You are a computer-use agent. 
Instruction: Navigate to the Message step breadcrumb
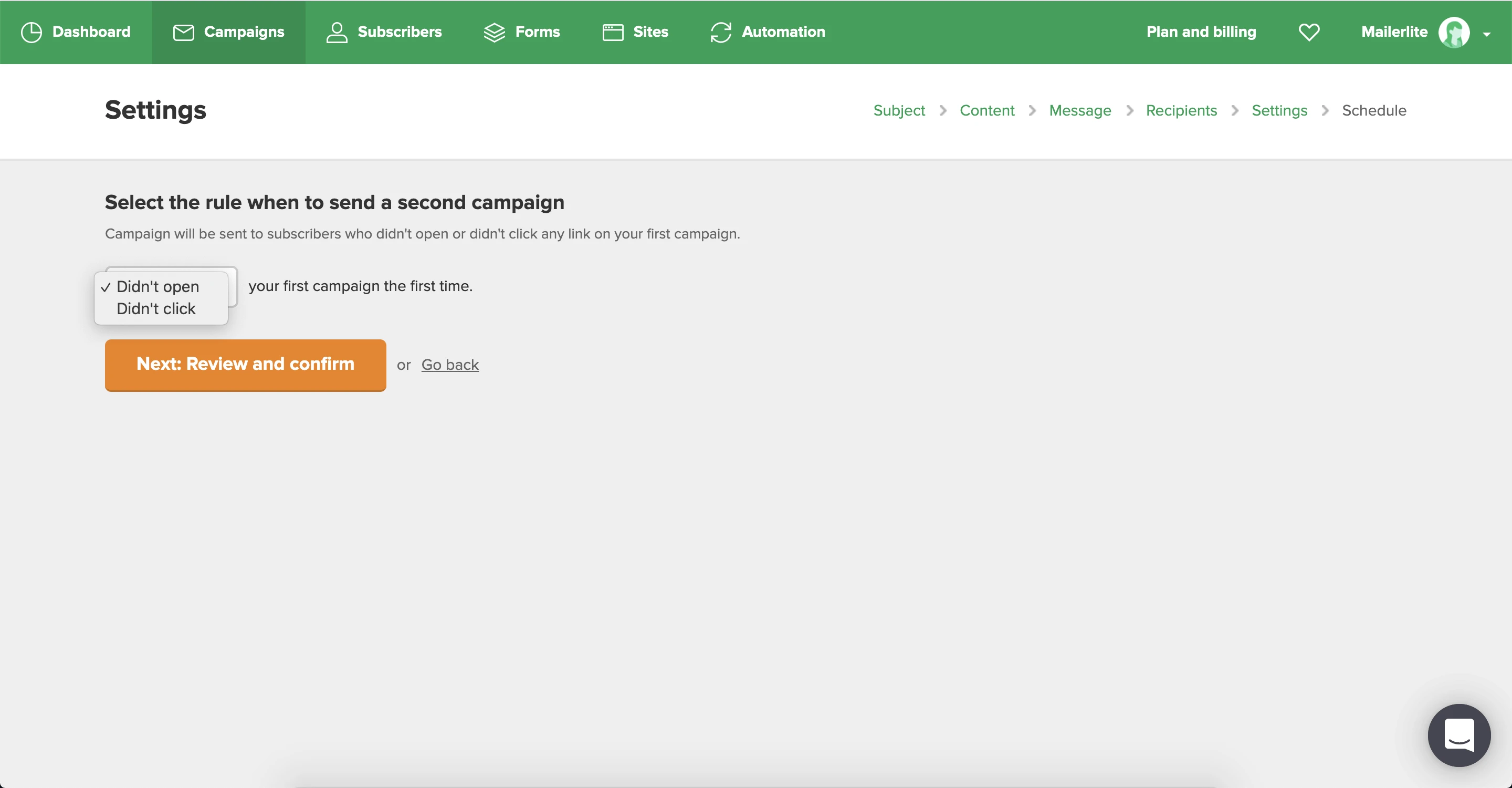click(1080, 110)
